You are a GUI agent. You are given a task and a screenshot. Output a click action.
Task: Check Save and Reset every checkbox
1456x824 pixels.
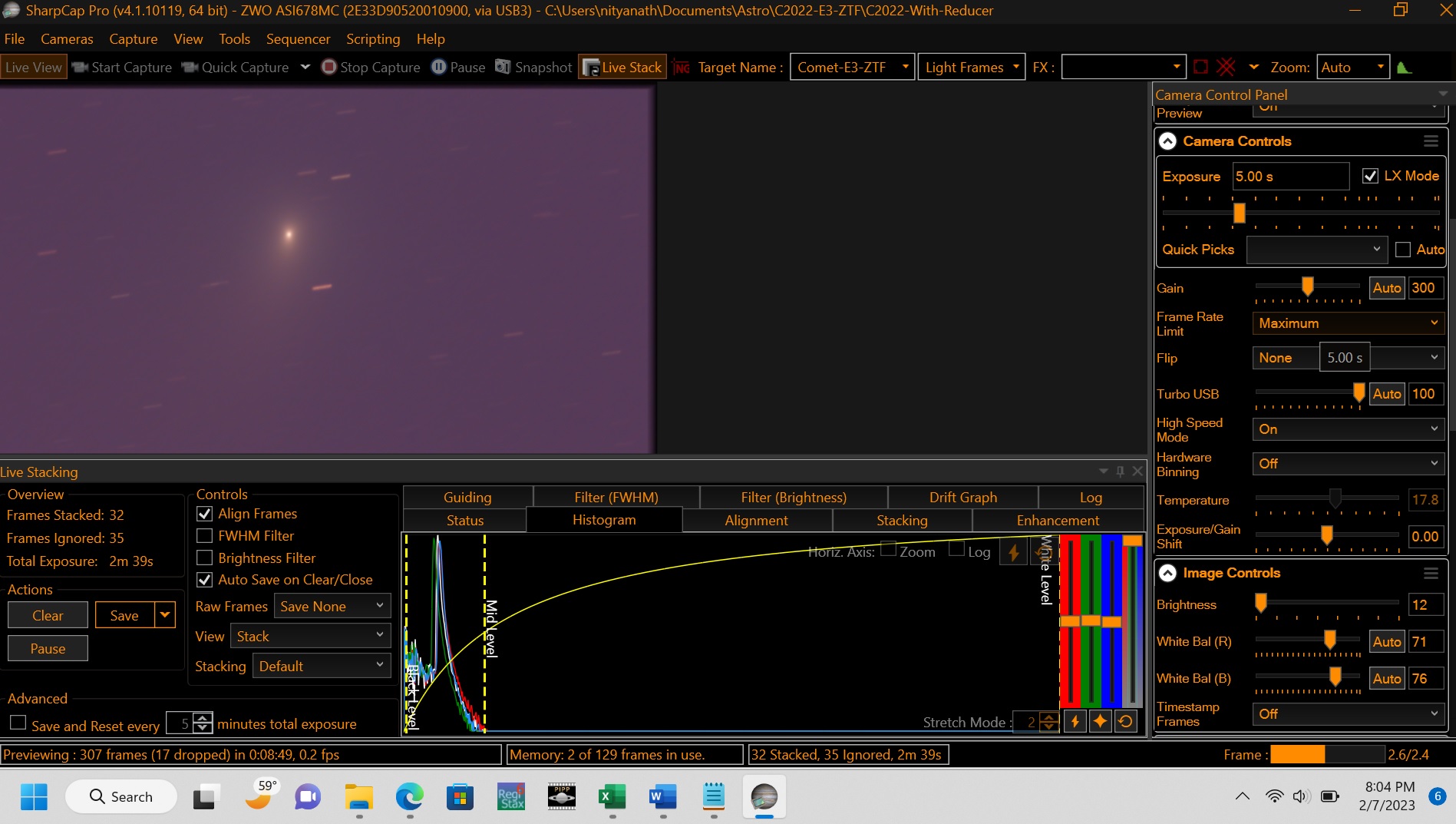pyautogui.click(x=18, y=723)
